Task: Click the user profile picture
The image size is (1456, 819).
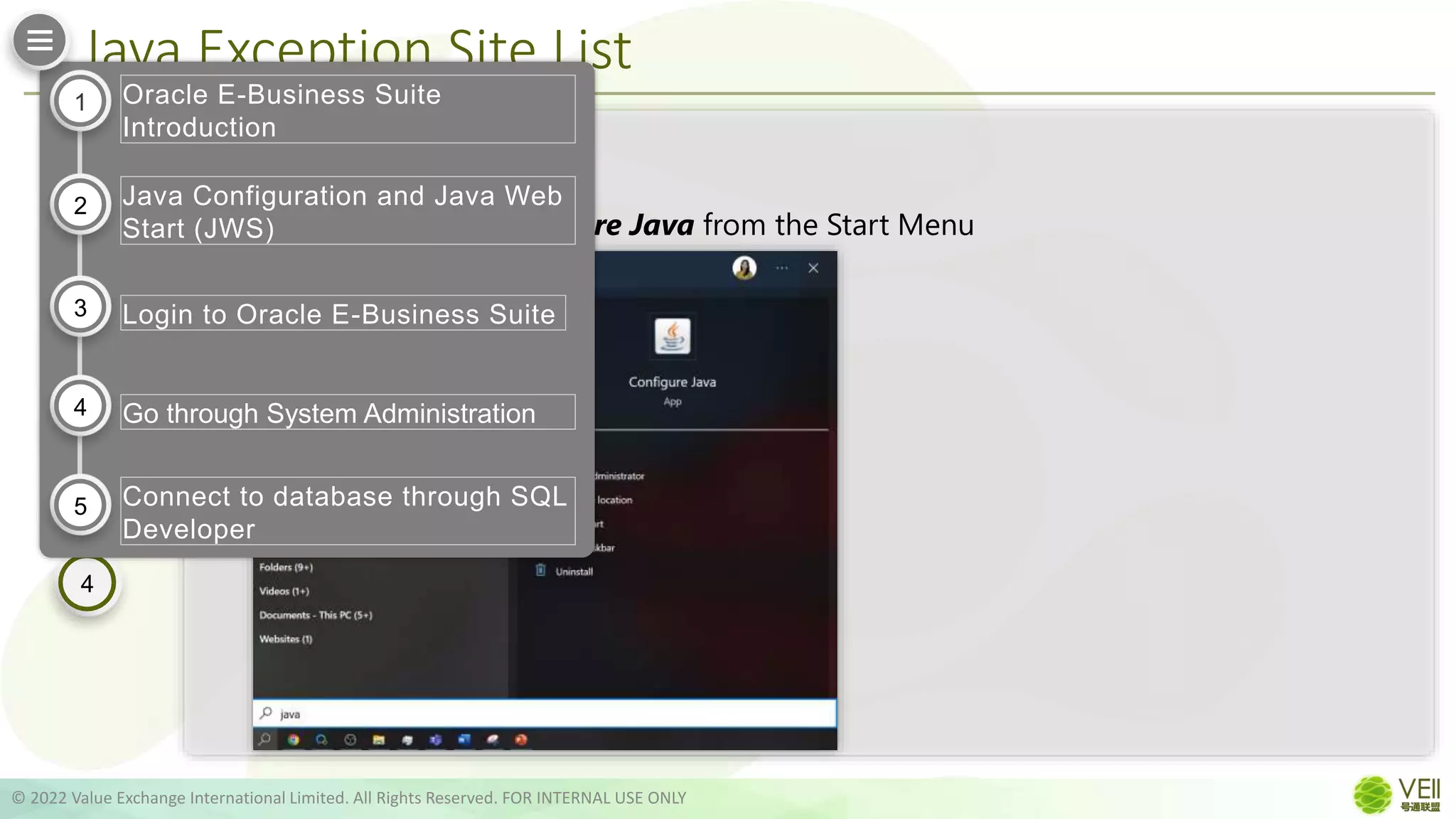Action: (744, 268)
